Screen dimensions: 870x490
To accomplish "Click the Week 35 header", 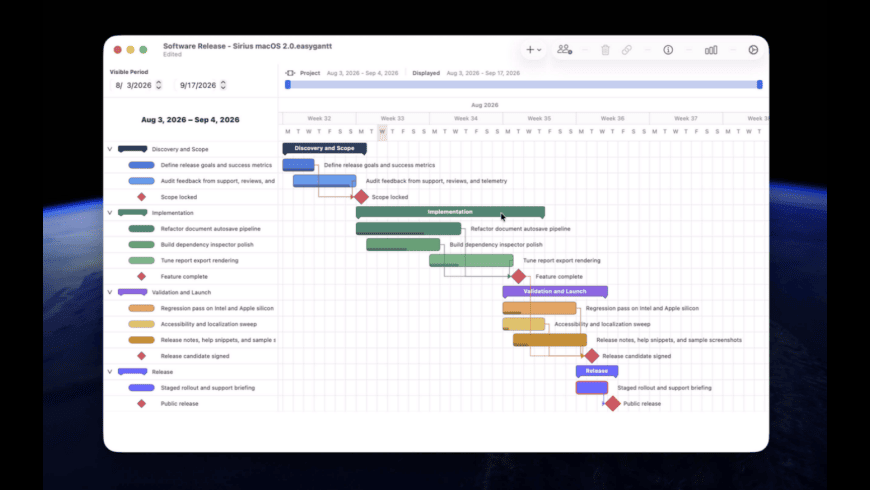I will click(x=539, y=118).
